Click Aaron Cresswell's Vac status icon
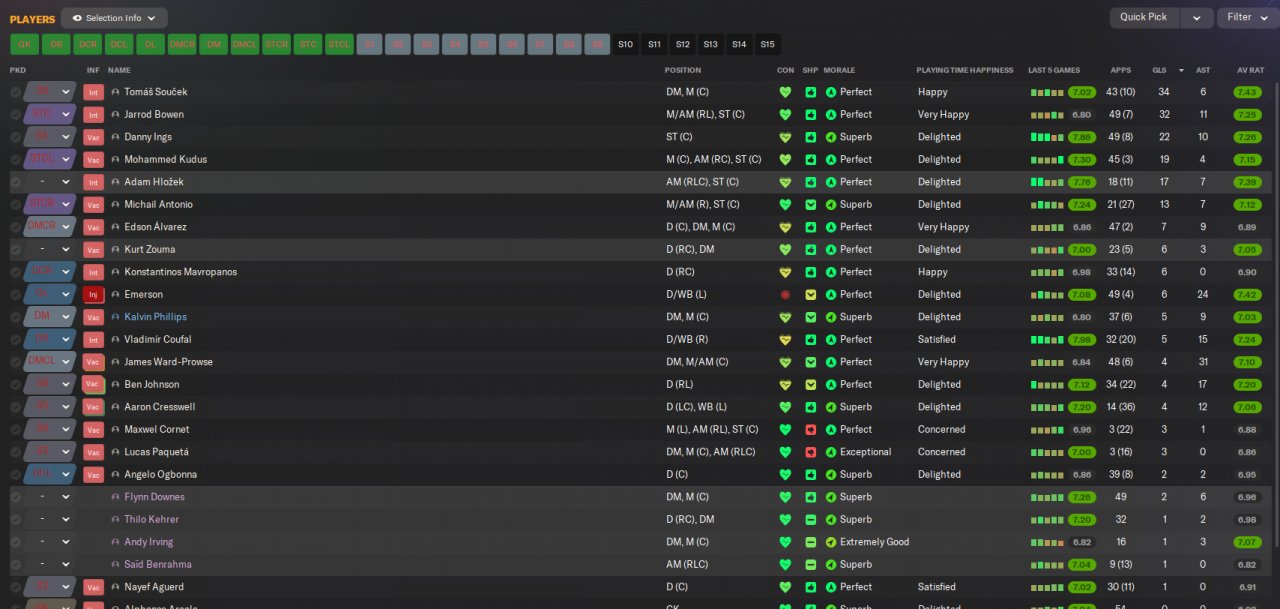The height and width of the screenshot is (609, 1280). point(94,407)
